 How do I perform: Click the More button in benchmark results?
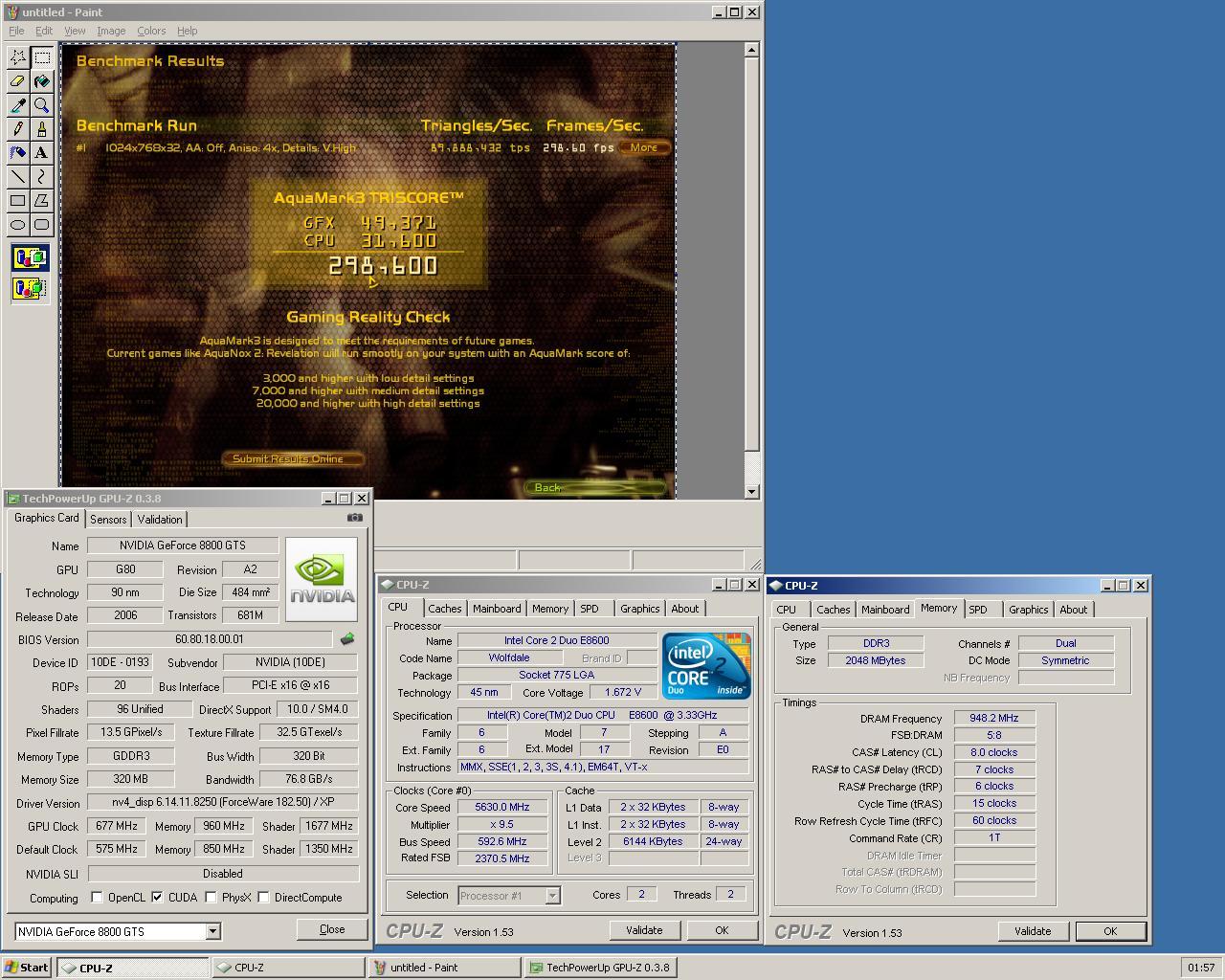pyautogui.click(x=644, y=147)
